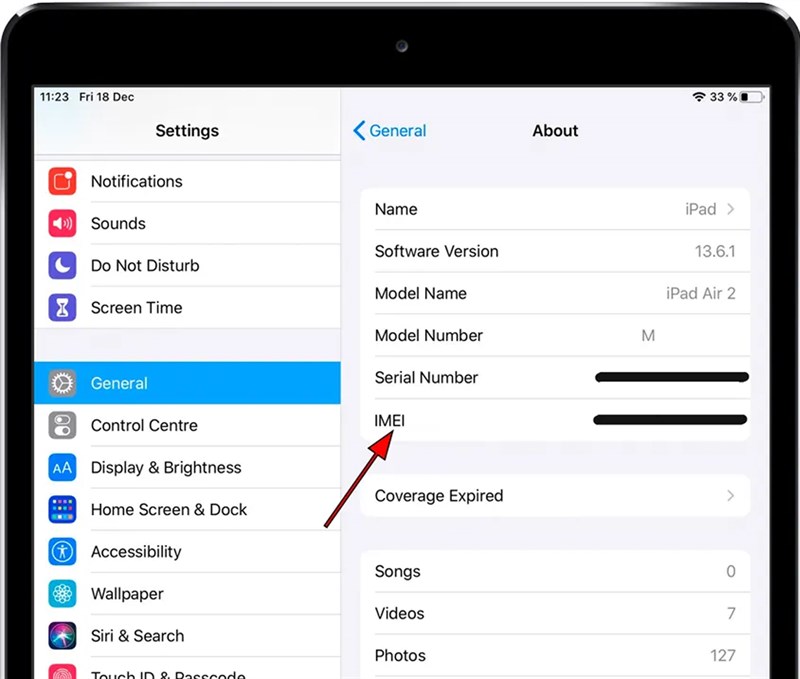The width and height of the screenshot is (800, 679).
Task: Tap the Software Version label
Action: pyautogui.click(x=437, y=252)
